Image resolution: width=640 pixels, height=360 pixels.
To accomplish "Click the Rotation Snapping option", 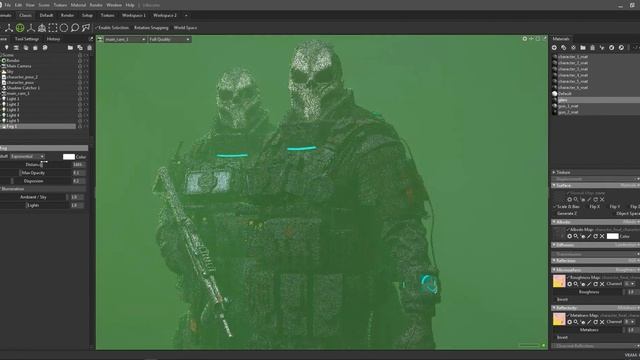I will (x=151, y=28).
